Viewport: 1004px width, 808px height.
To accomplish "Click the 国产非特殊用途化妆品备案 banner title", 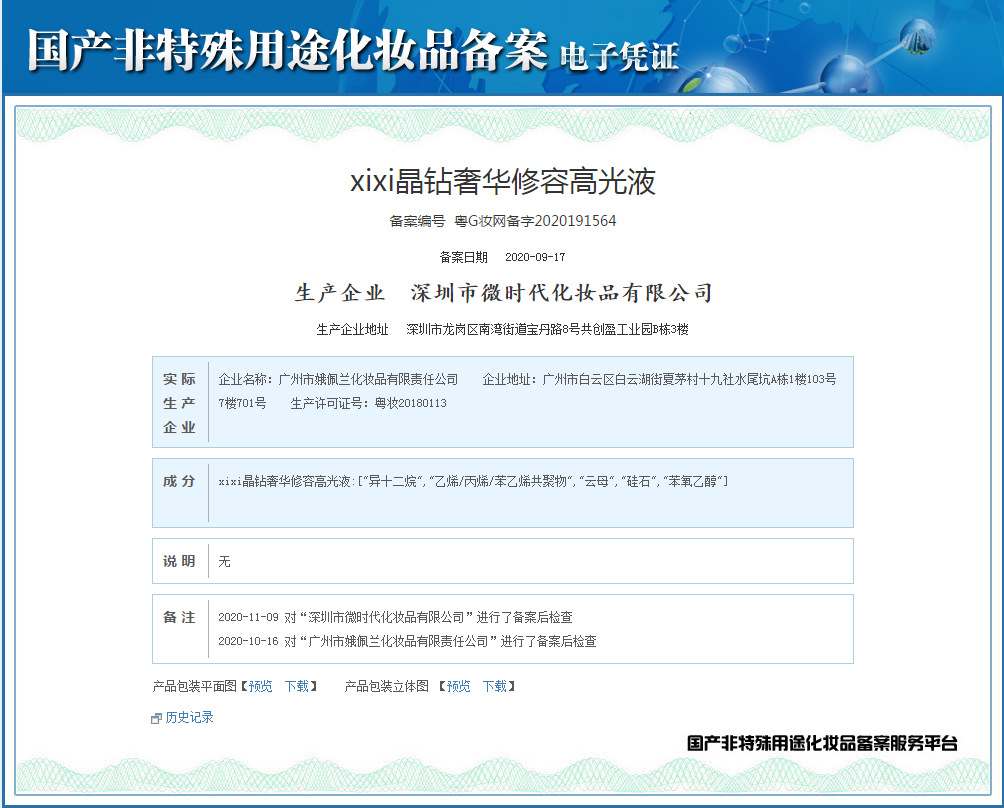I will click(287, 49).
